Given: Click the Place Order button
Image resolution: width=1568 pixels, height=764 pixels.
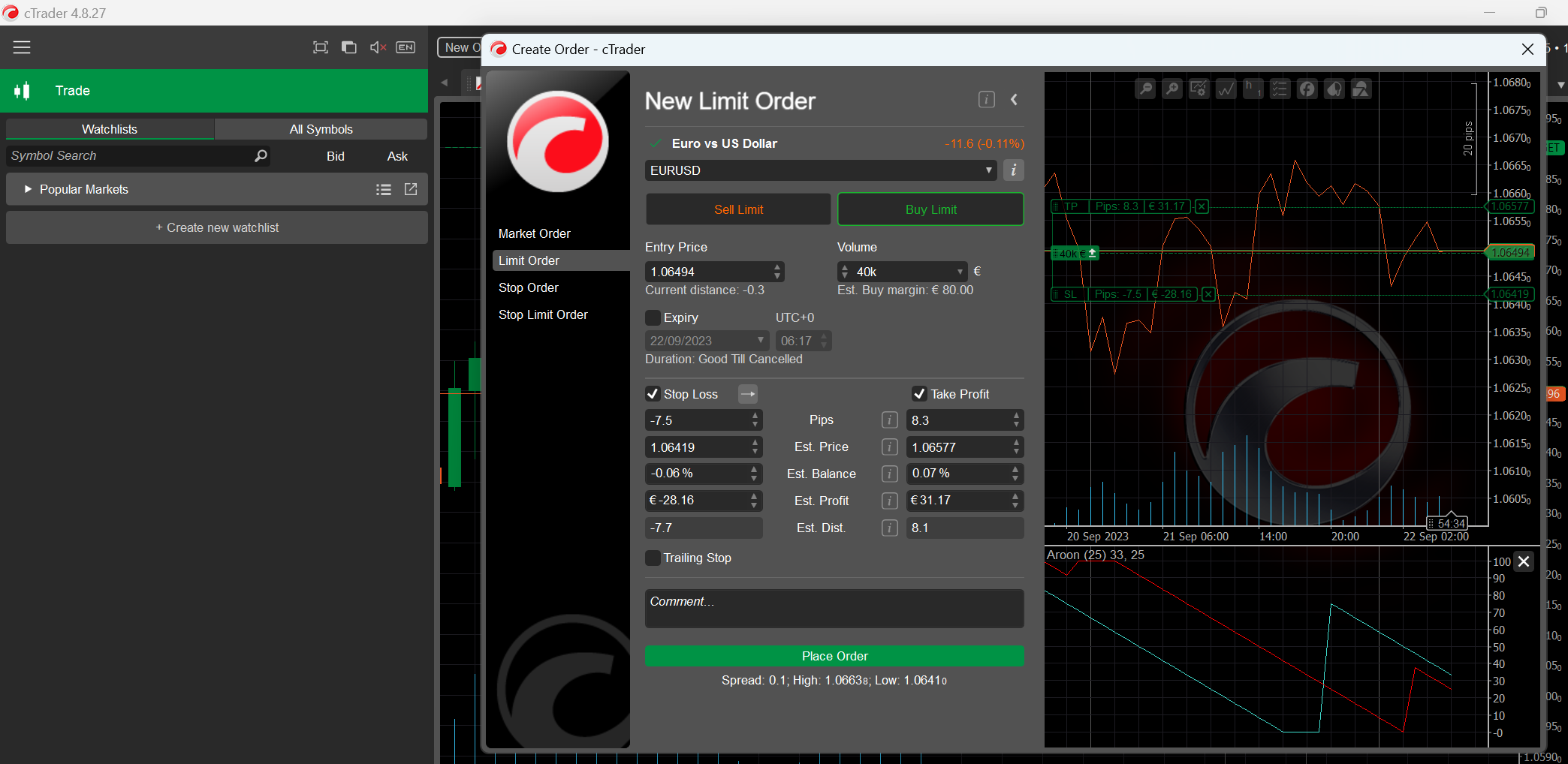Looking at the screenshot, I should pyautogui.click(x=834, y=656).
